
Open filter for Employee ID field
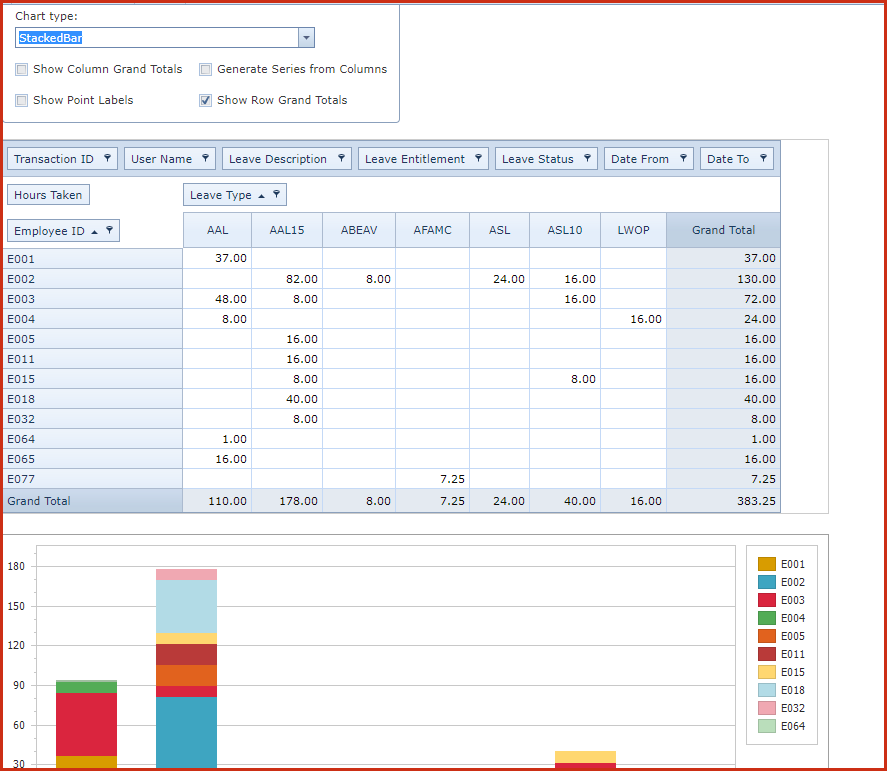click(x=109, y=230)
